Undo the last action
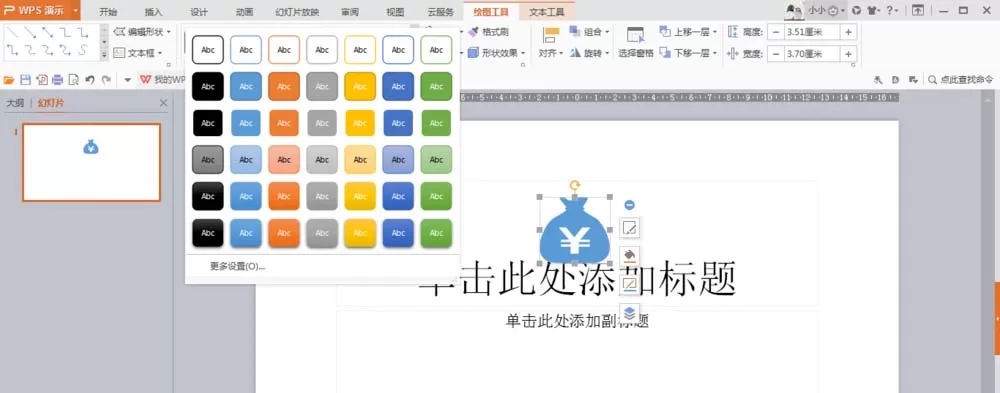This screenshot has width=1000, height=393. coord(90,80)
